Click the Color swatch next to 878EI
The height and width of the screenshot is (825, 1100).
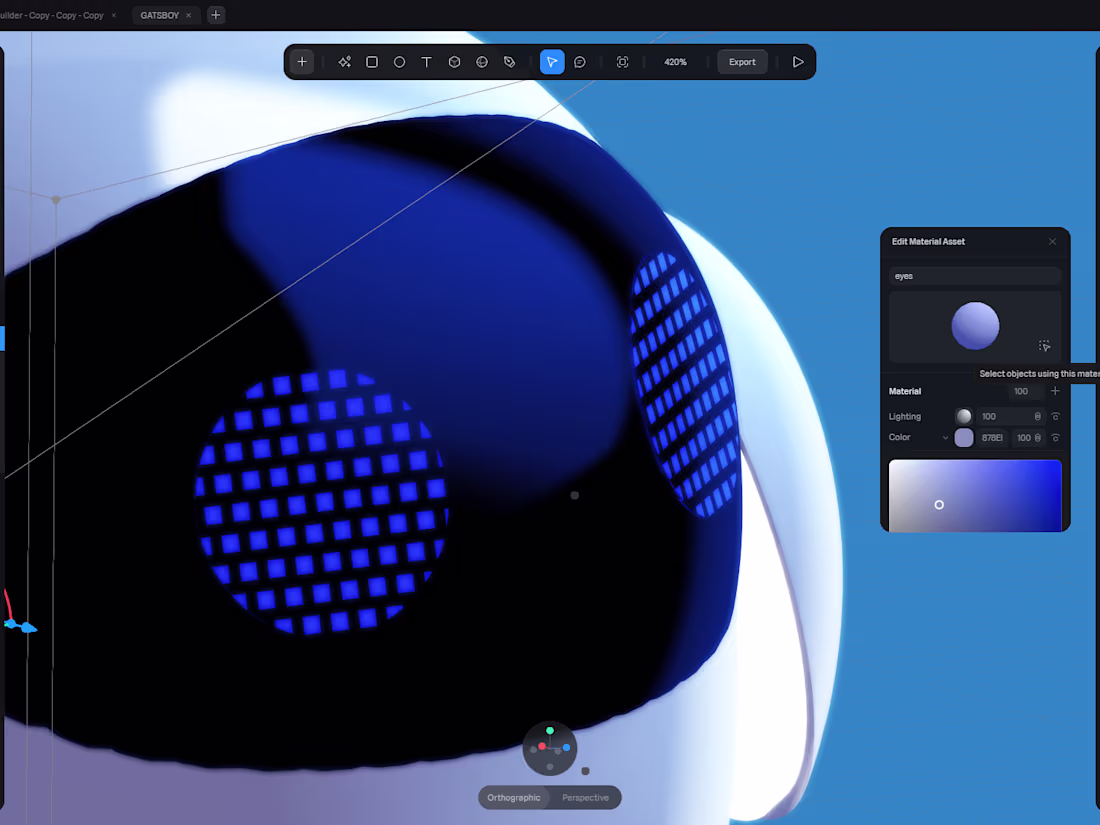click(964, 438)
